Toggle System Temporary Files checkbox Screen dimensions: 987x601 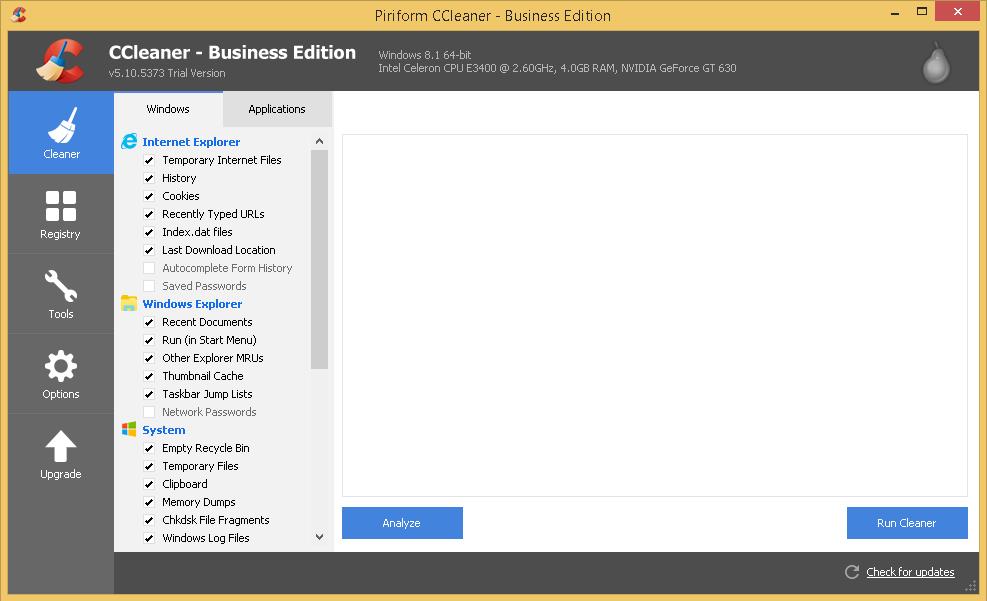(x=149, y=466)
